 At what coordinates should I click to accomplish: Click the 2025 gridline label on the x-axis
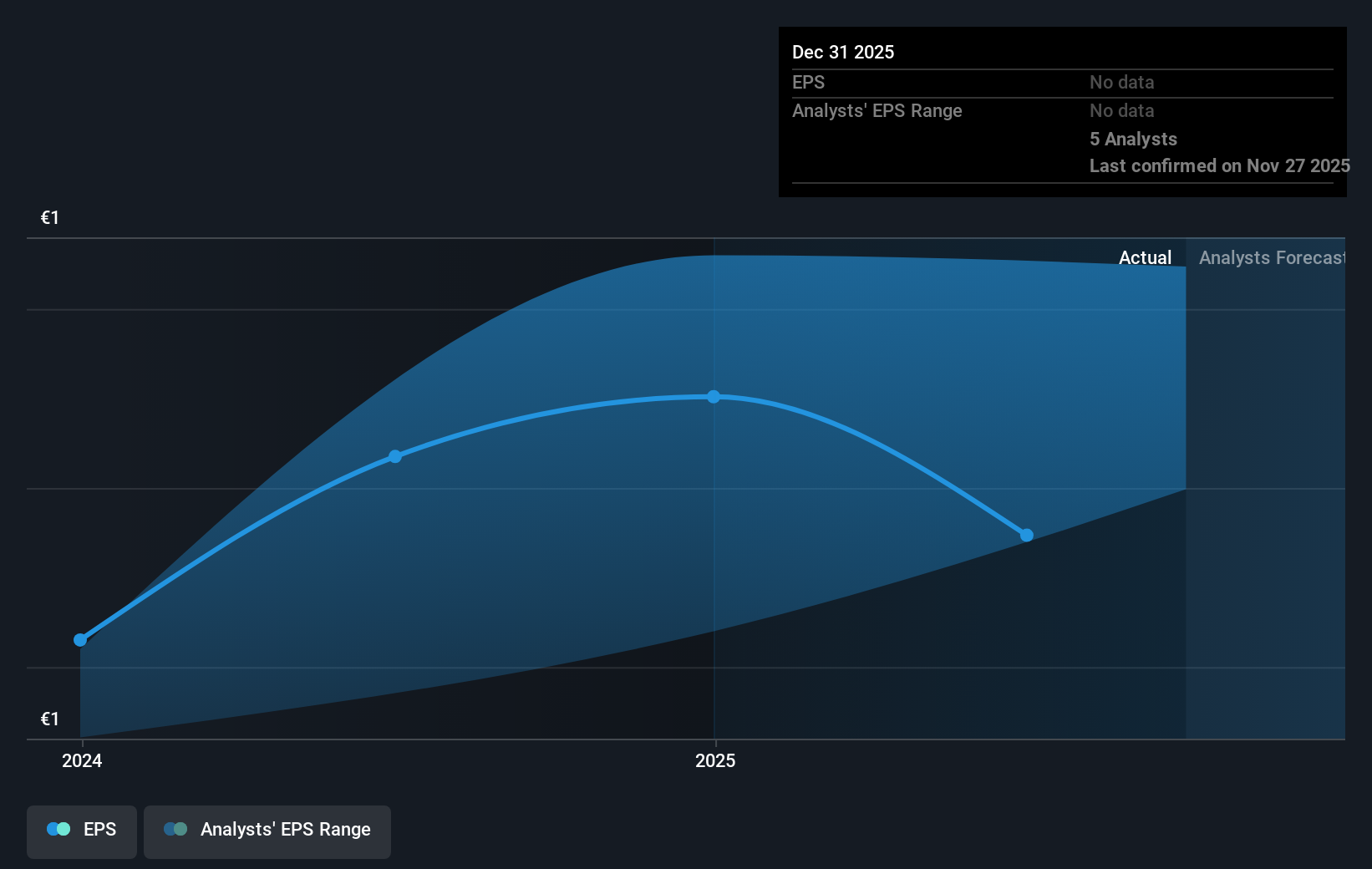[x=715, y=760]
